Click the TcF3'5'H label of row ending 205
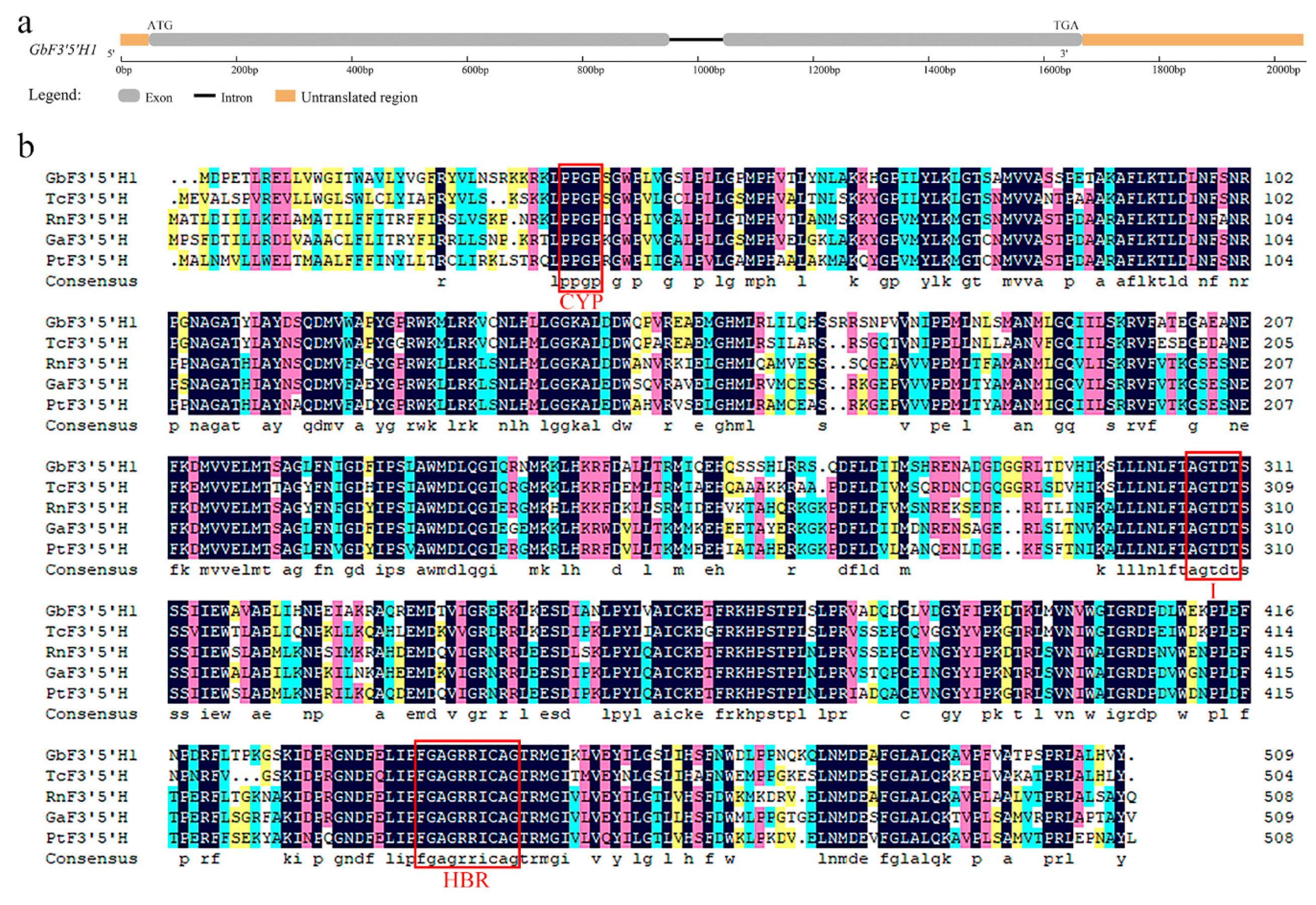The width and height of the screenshot is (1316, 905). [x=86, y=343]
